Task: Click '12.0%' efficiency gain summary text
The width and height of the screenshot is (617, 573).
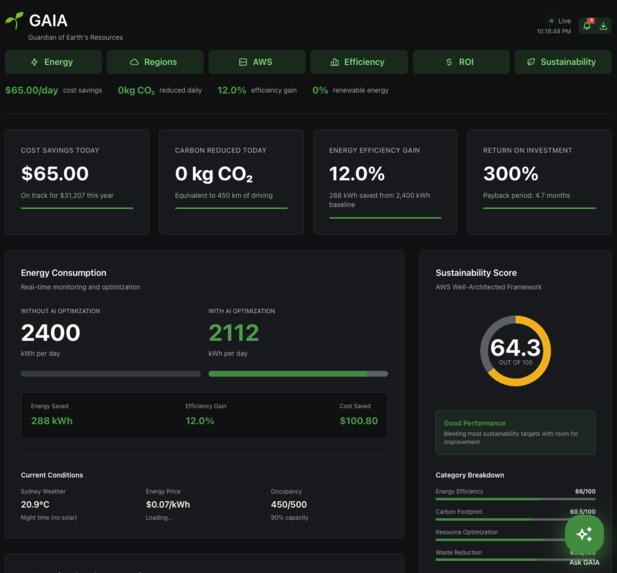Action: [232, 91]
